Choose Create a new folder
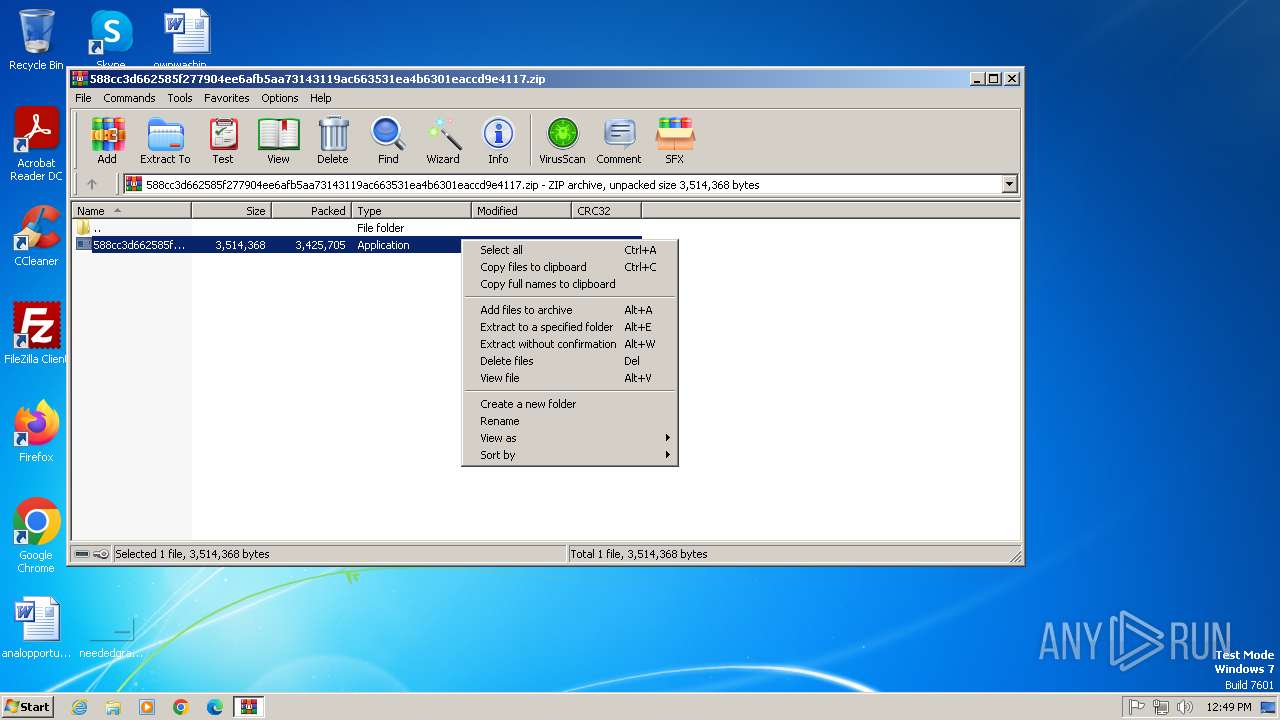 click(570, 404)
